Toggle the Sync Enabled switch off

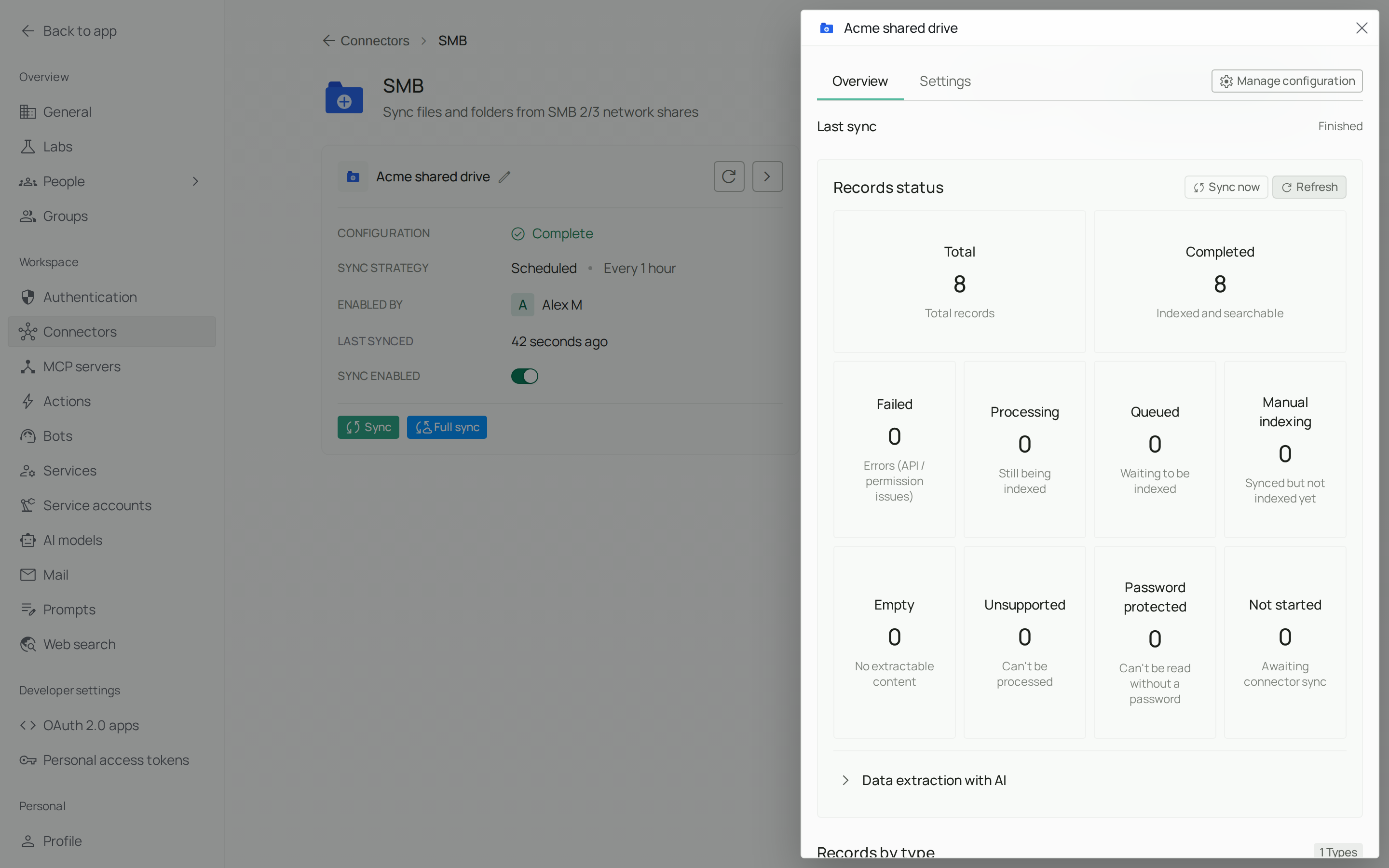[525, 376]
